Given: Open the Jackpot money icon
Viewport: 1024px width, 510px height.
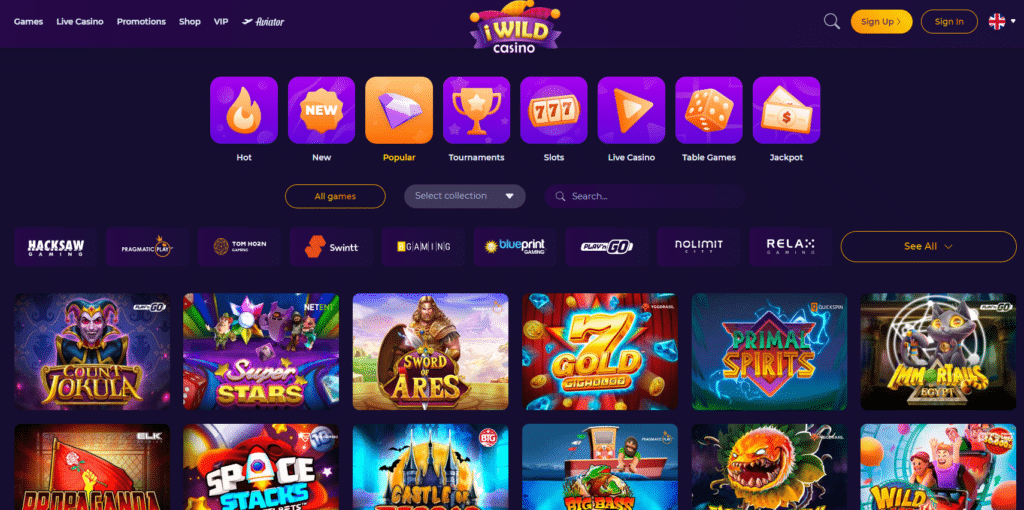Looking at the screenshot, I should click(x=786, y=110).
